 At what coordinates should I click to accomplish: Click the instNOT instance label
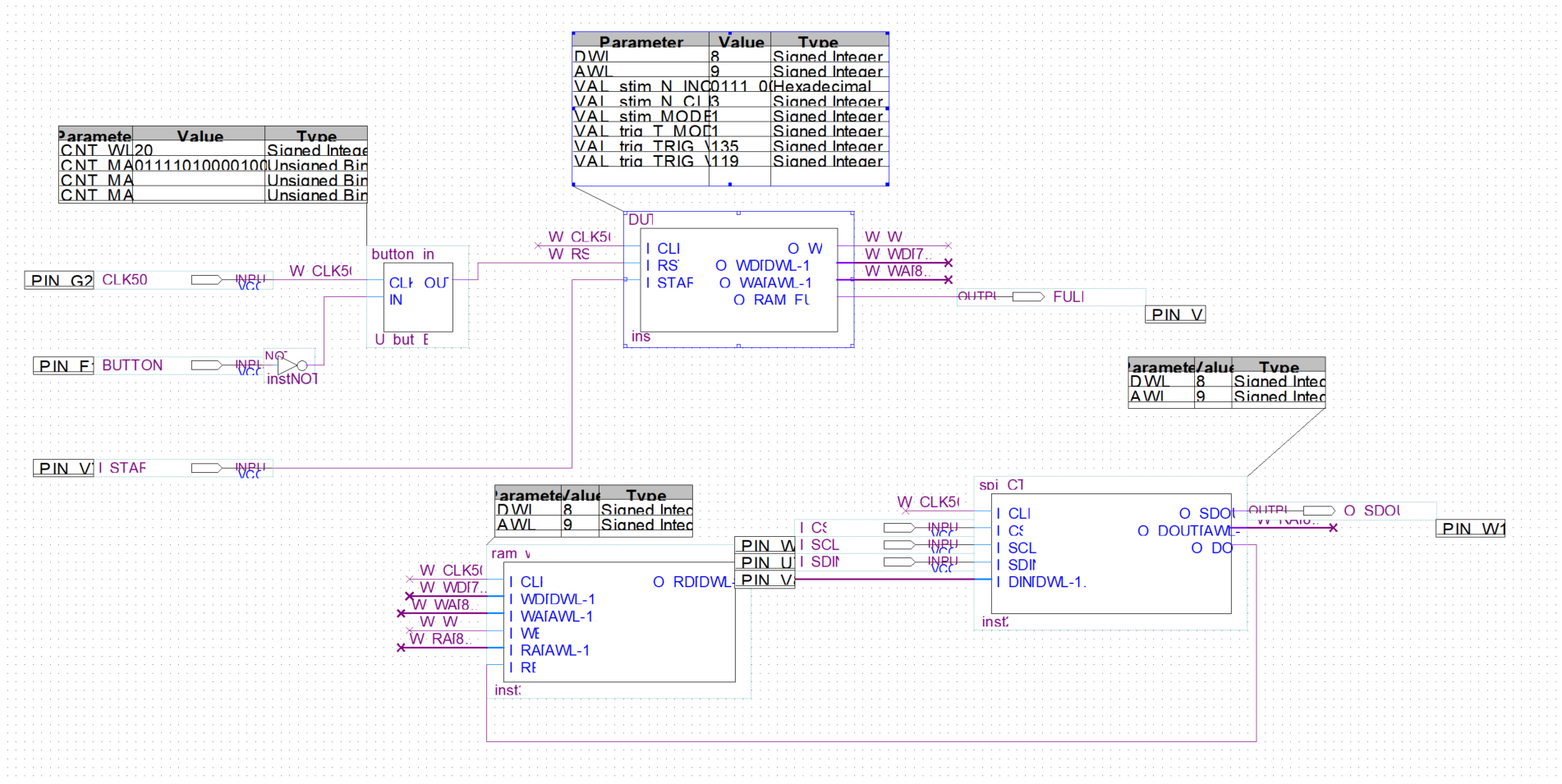pos(292,379)
